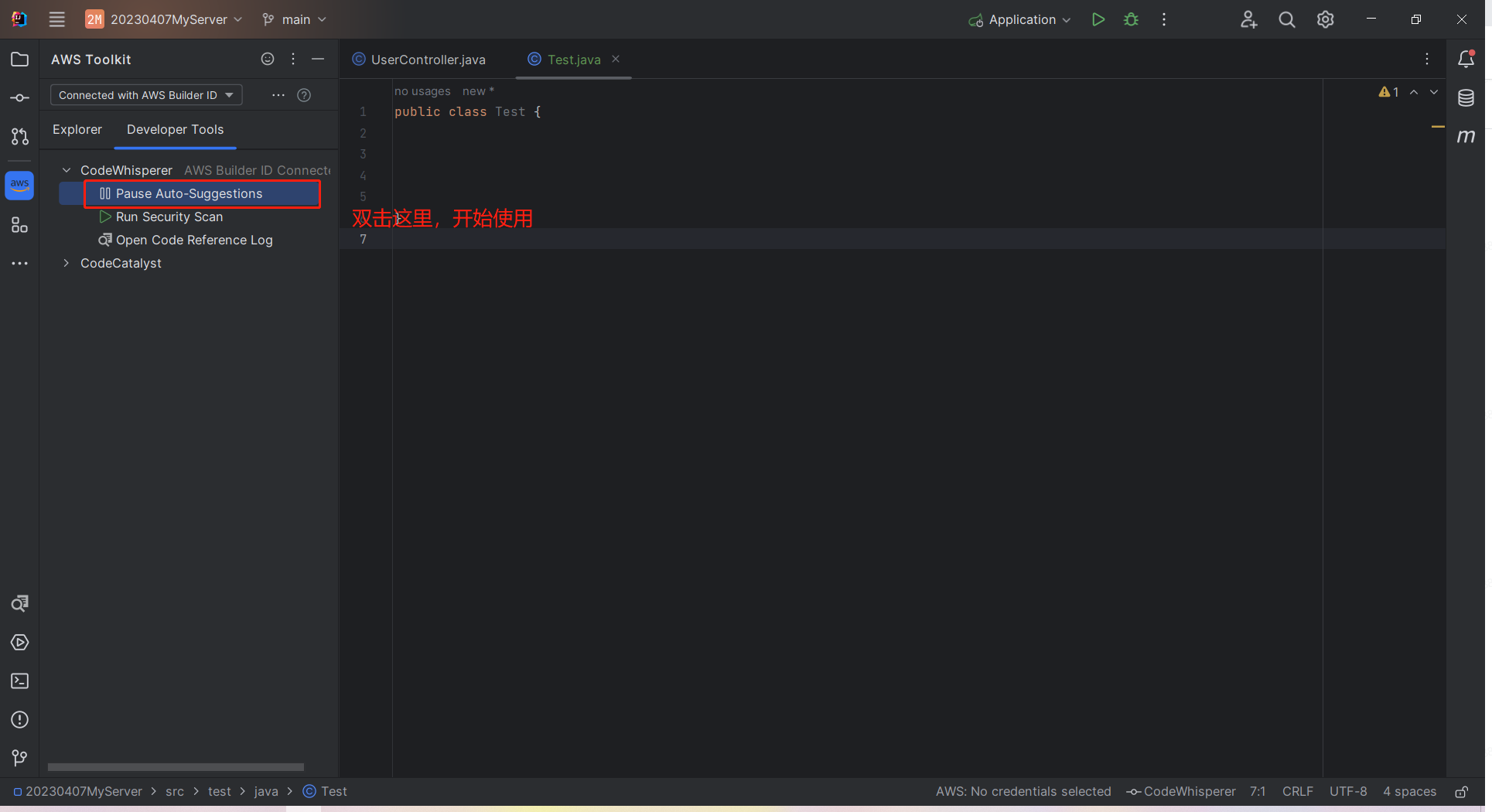Hide the AWS Toolkit panel
The height and width of the screenshot is (812, 1492).
point(318,59)
